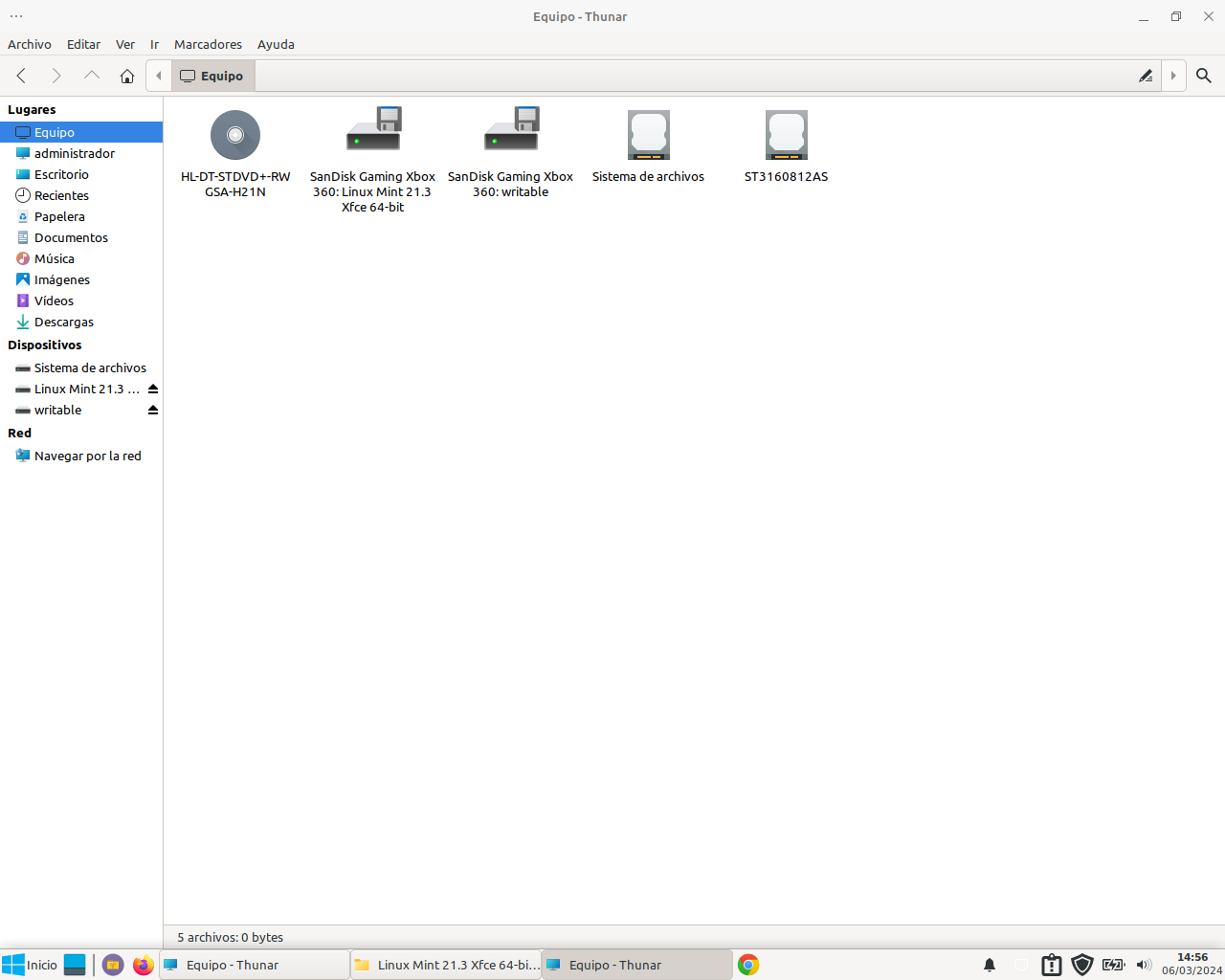Viewport: 1225px width, 980px height.
Task: Open Recientes in the sidebar
Action: 81,195
